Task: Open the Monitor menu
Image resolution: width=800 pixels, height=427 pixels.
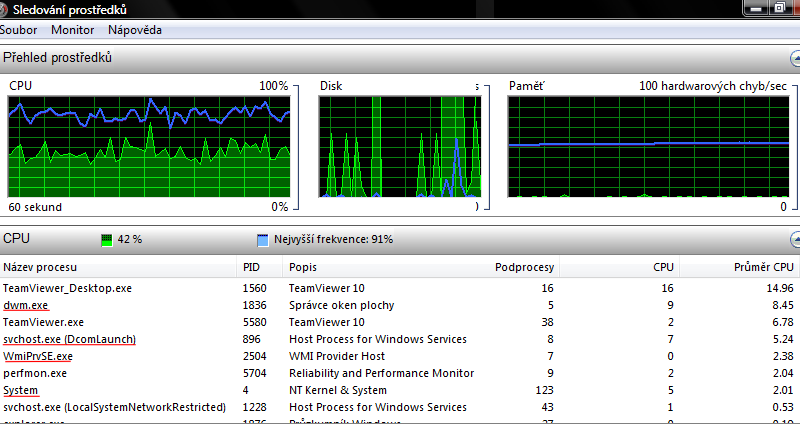Action: click(x=72, y=30)
